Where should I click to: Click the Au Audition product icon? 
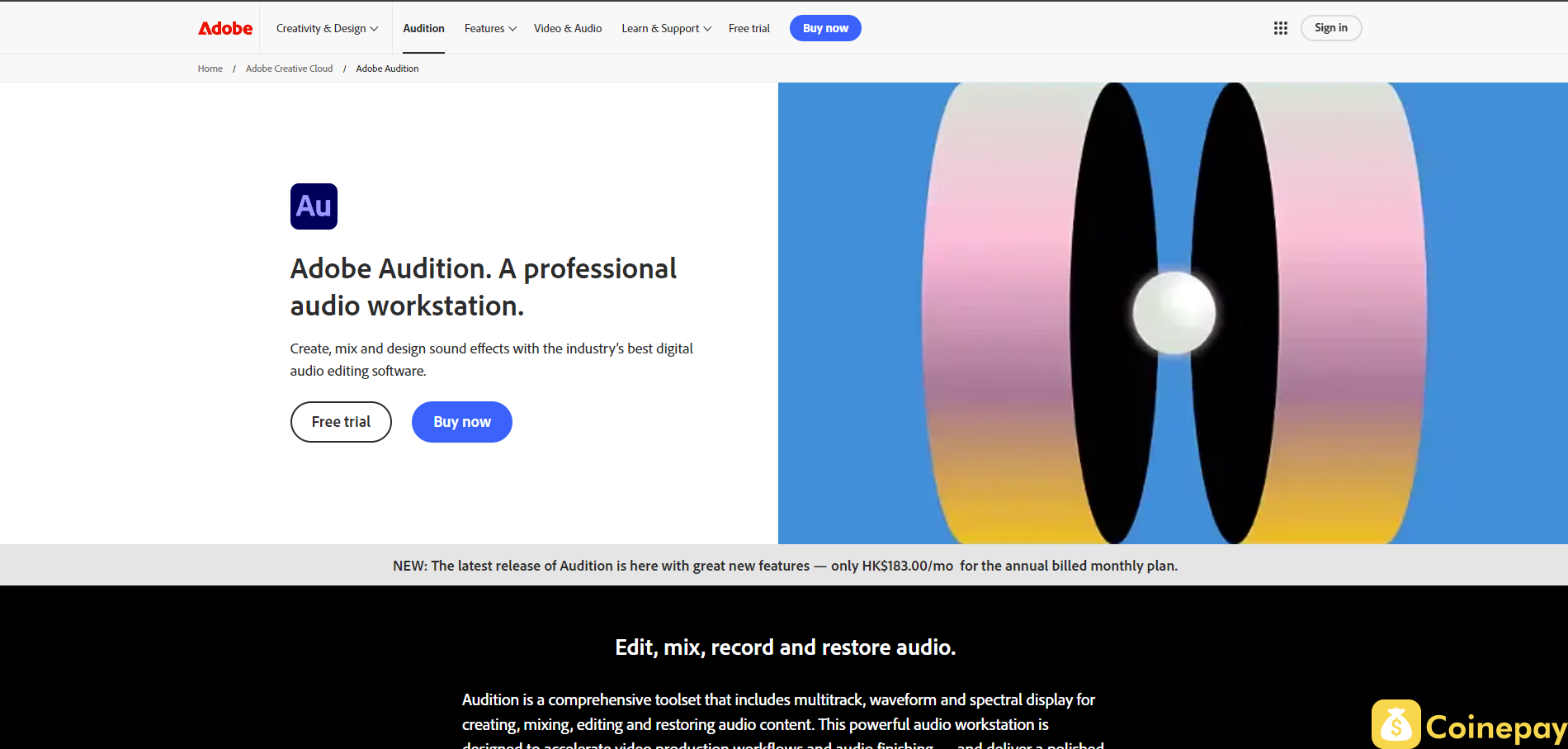point(314,206)
